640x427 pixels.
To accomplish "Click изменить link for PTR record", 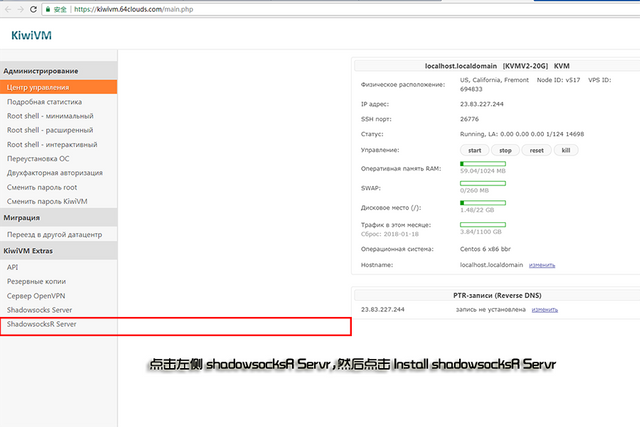I will (544, 310).
